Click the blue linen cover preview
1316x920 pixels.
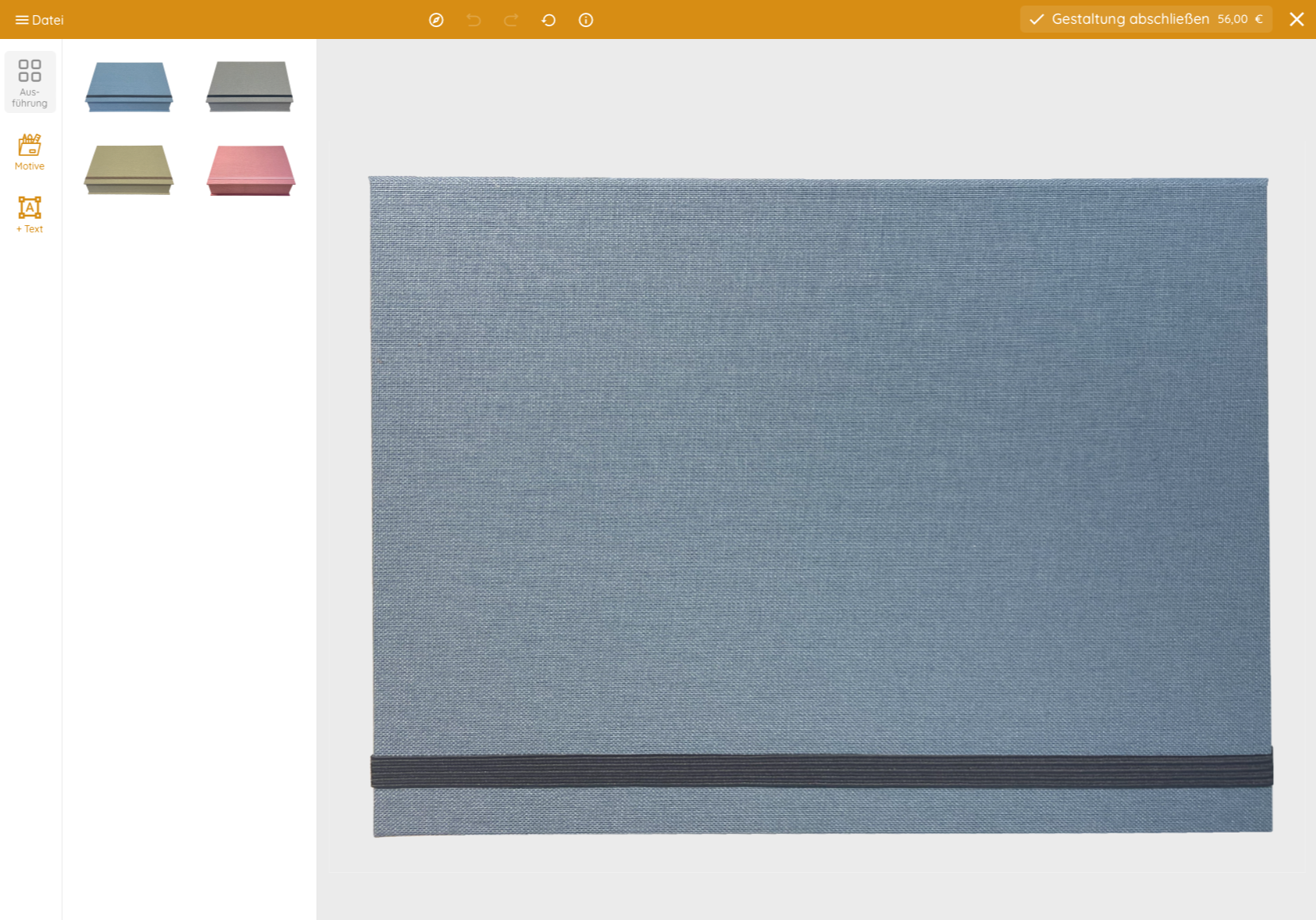tap(821, 506)
